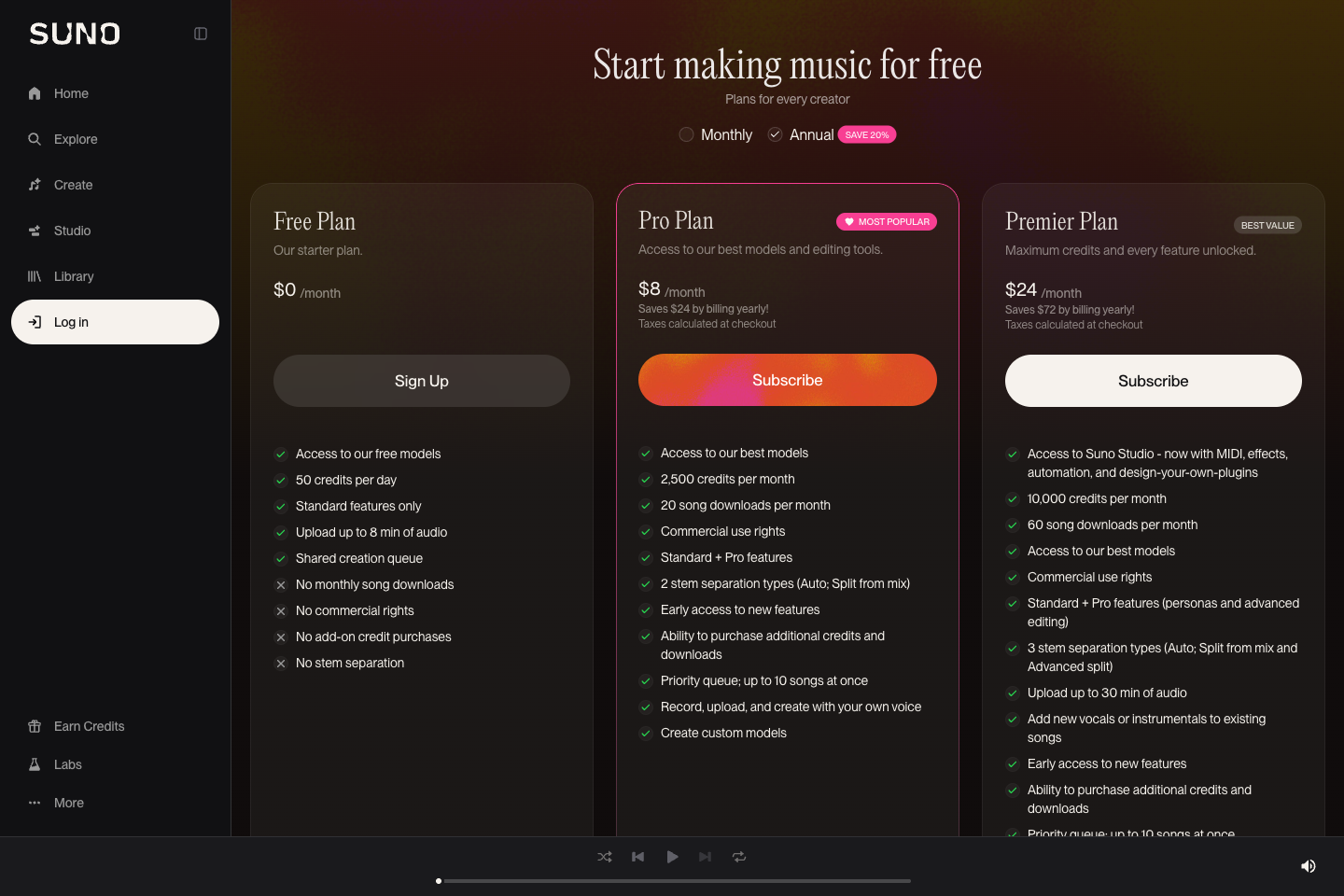Open the Home menu item

tap(115, 93)
